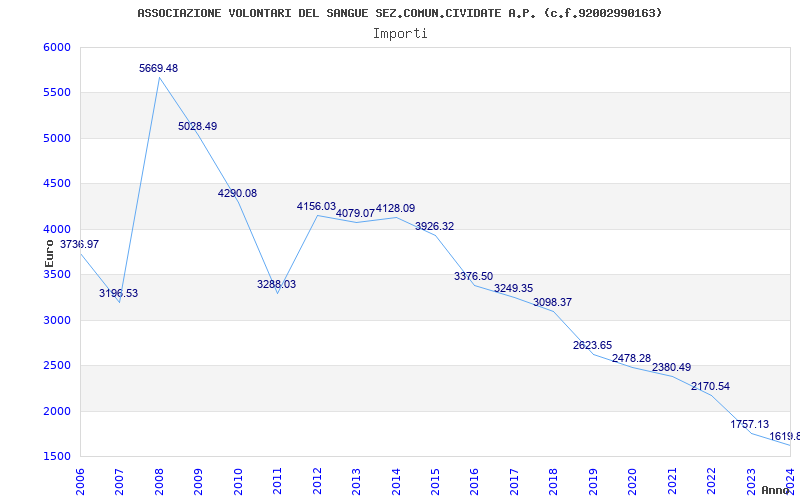Screen dimensions: 800x500
Task: Select the data label 5669.48
Action: click(x=159, y=68)
